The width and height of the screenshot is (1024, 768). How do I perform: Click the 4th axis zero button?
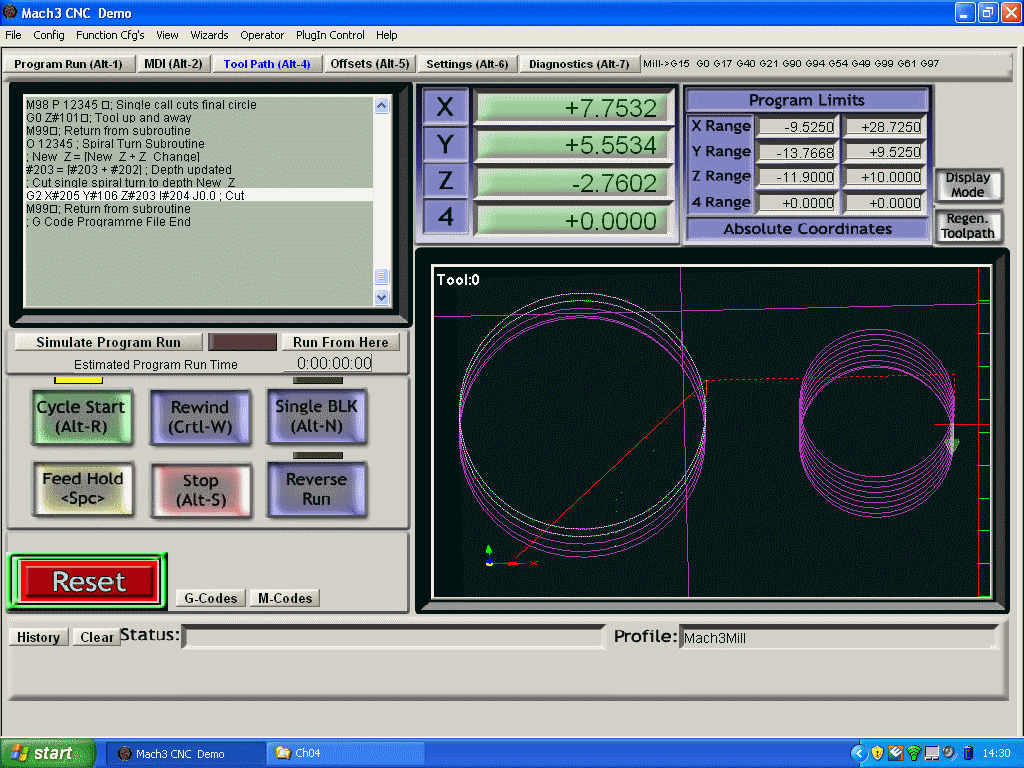[x=445, y=217]
